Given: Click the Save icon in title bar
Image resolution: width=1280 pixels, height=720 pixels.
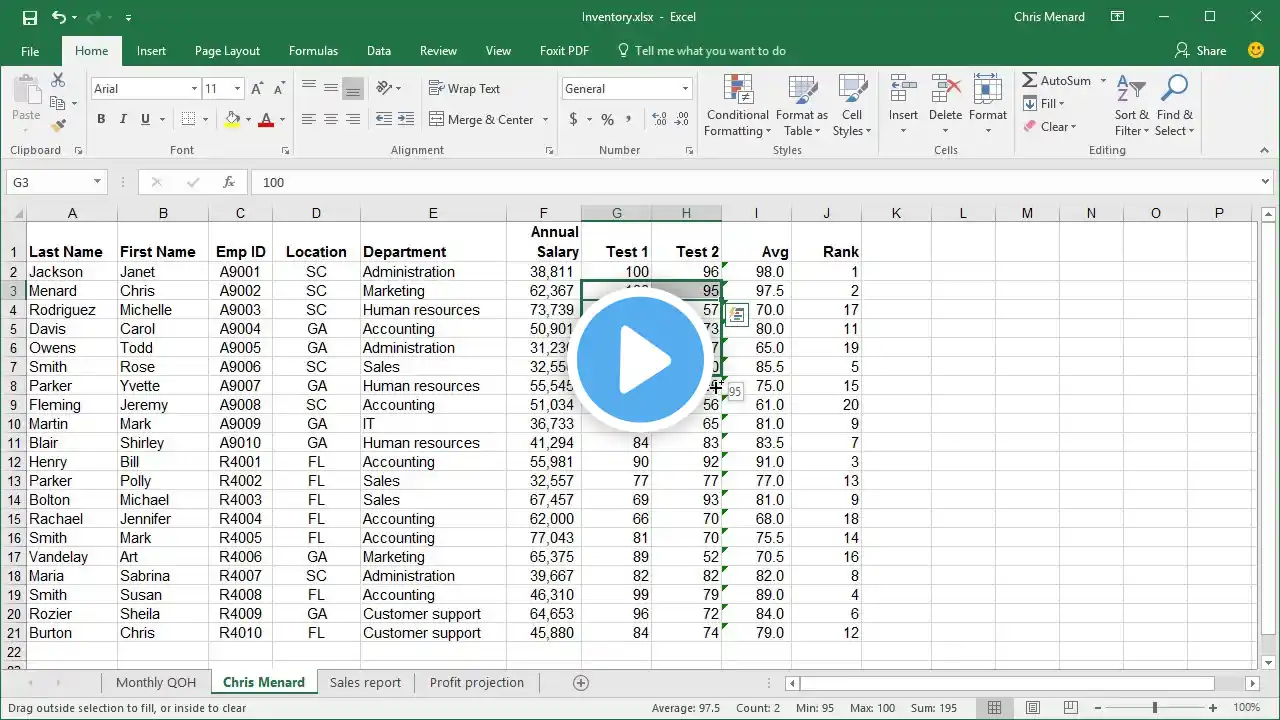Looking at the screenshot, I should (29, 17).
